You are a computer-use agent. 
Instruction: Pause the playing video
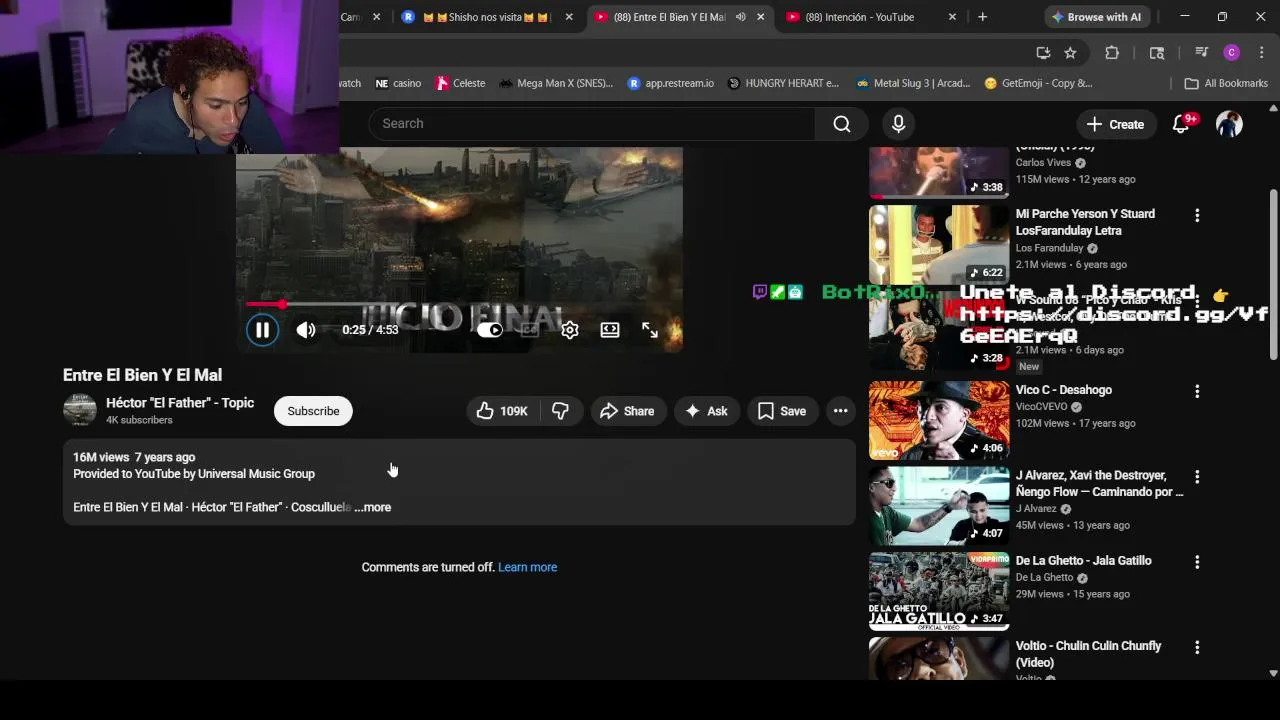[262, 330]
